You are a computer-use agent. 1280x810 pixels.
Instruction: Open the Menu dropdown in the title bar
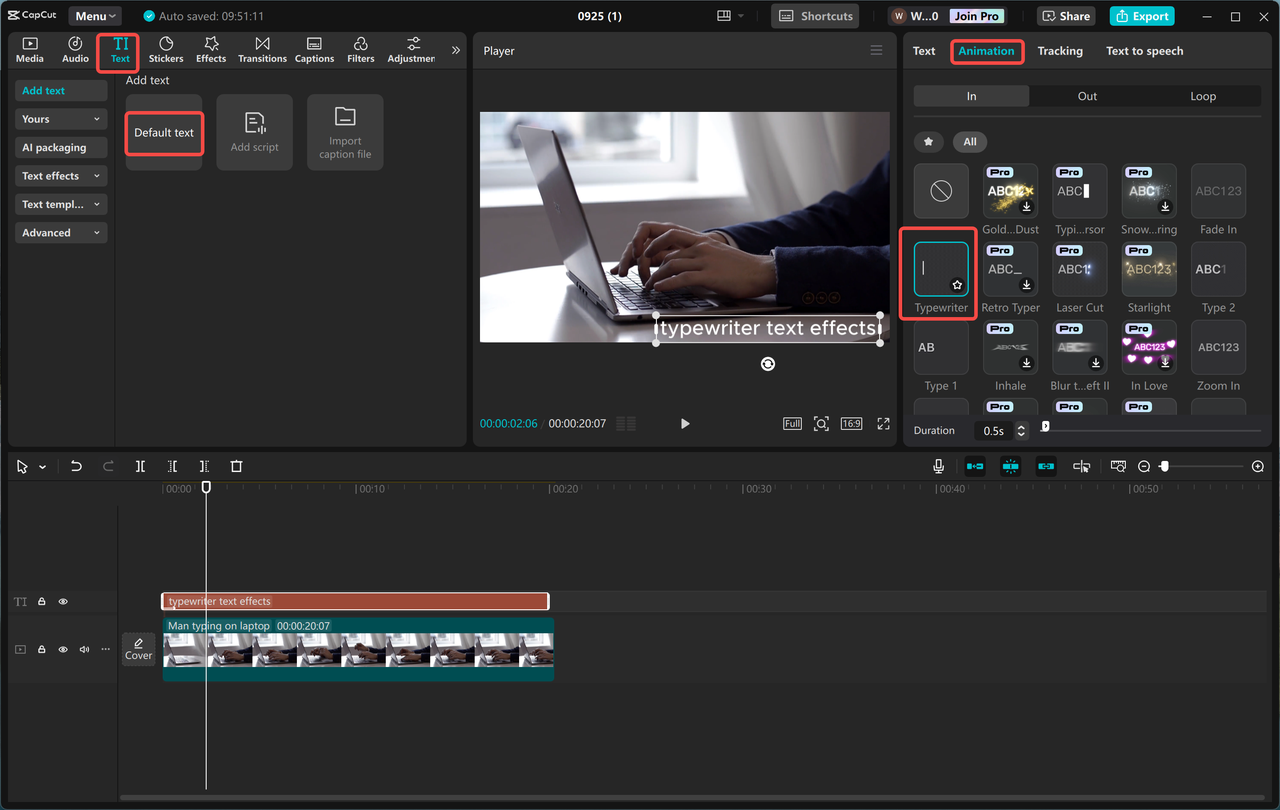[x=93, y=15]
